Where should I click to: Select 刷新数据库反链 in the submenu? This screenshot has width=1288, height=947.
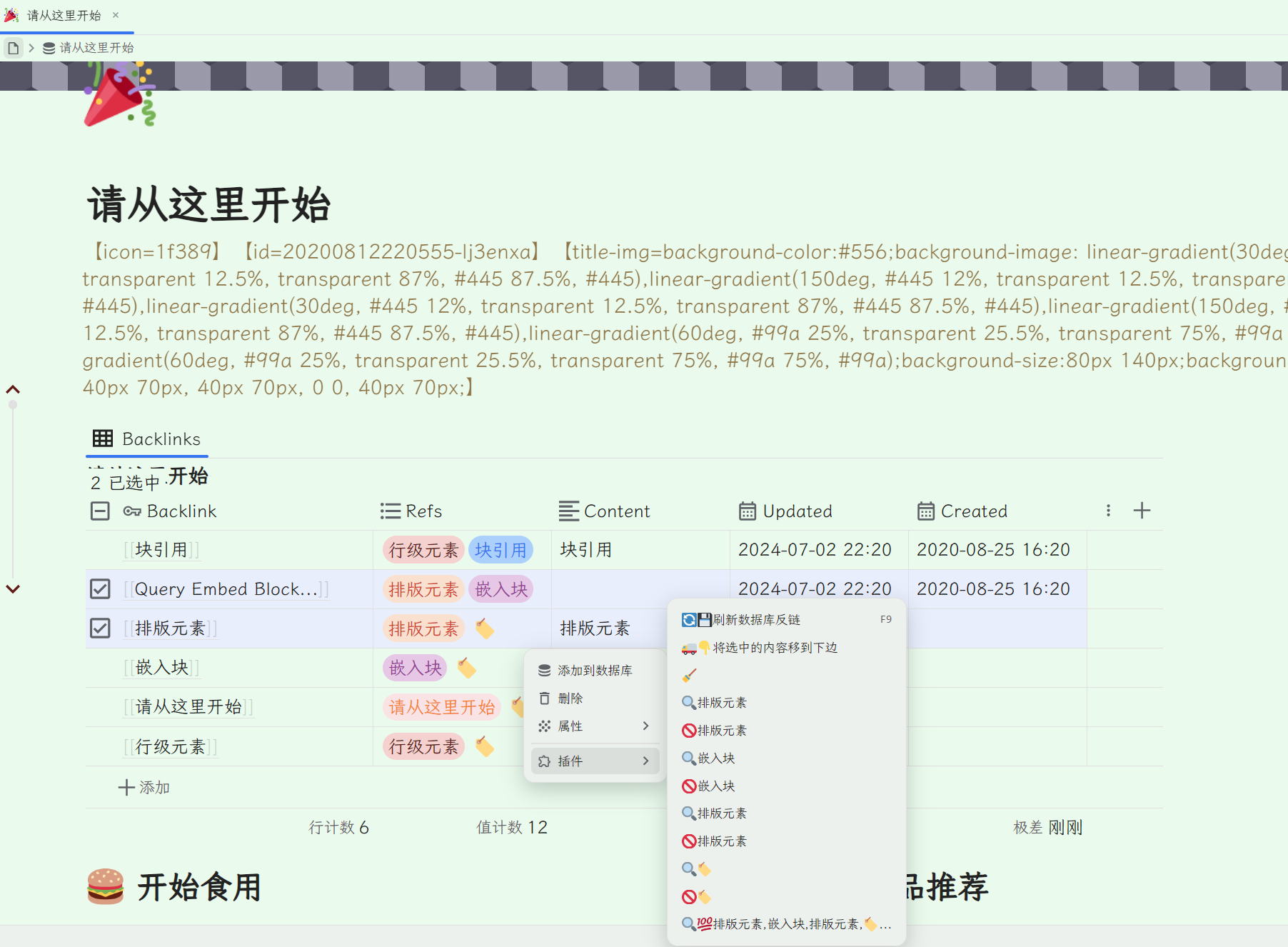(787, 620)
